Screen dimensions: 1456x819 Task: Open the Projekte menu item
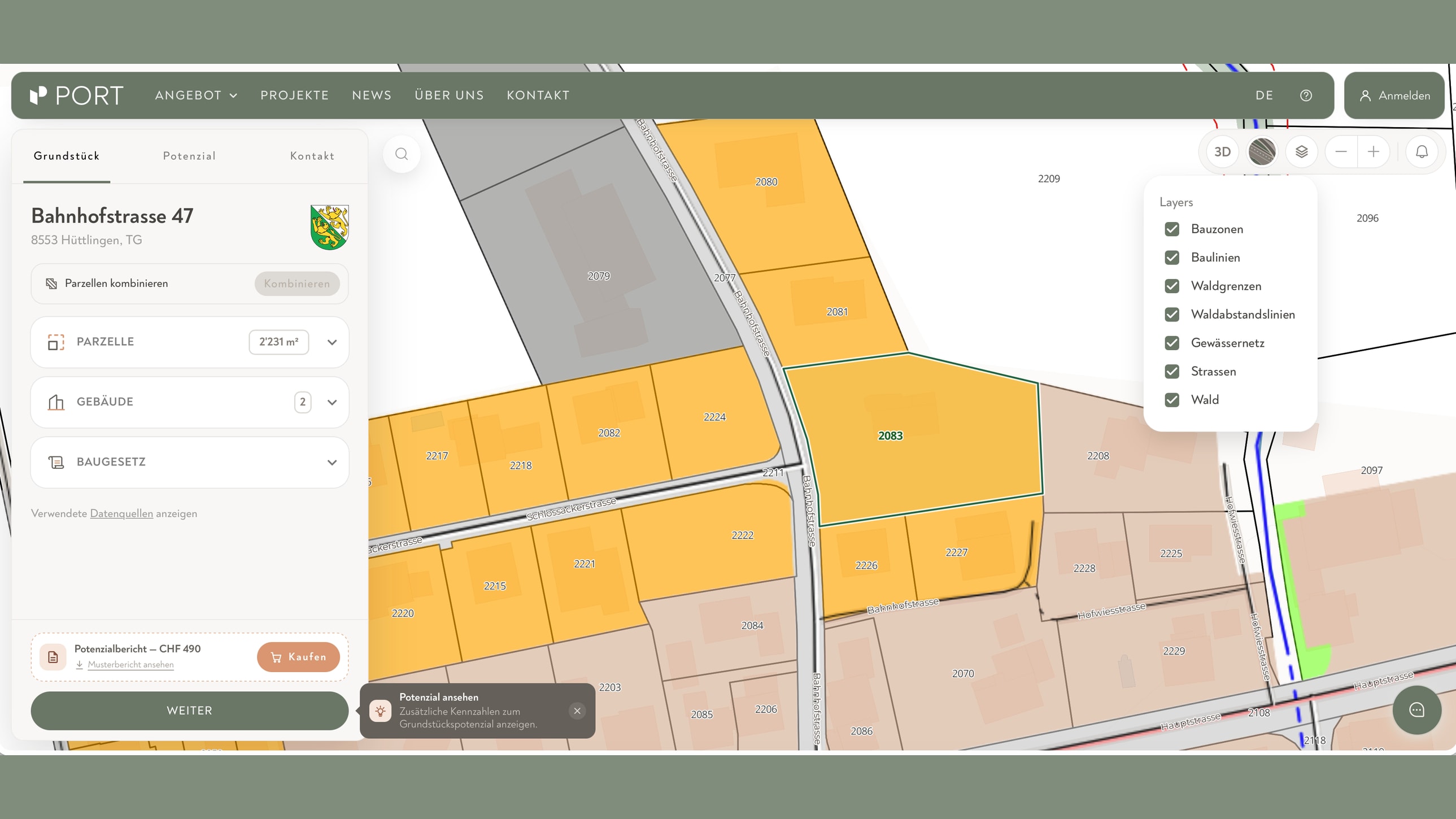(x=294, y=95)
